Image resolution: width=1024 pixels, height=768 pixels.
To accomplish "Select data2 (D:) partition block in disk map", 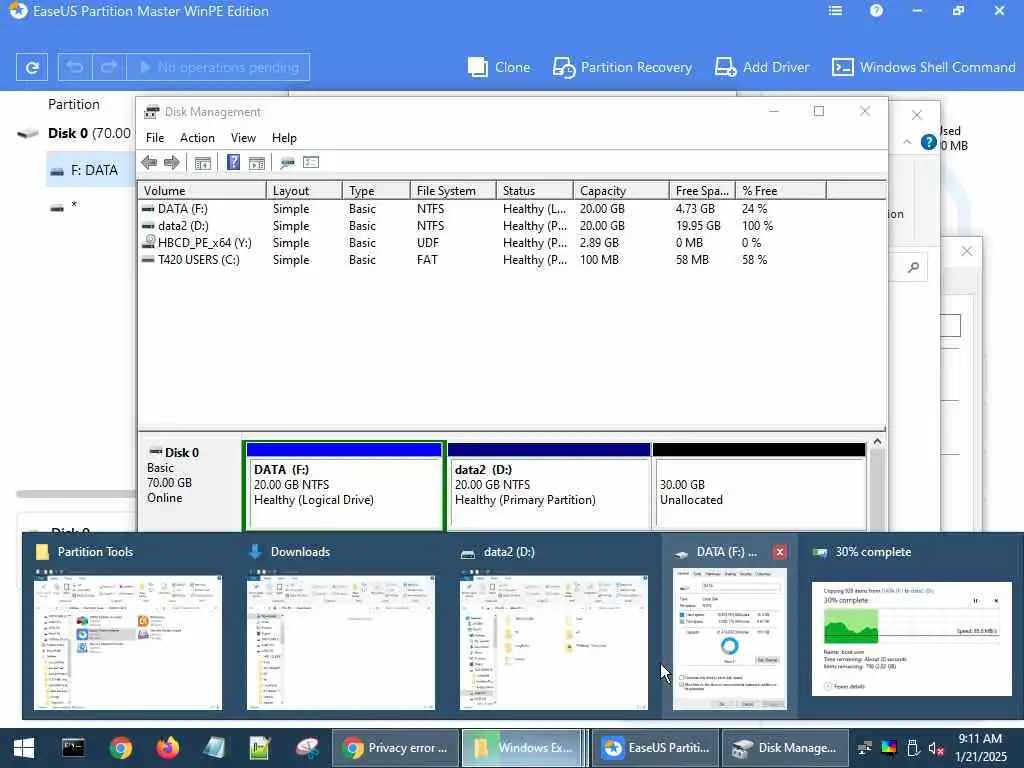I will (x=549, y=487).
